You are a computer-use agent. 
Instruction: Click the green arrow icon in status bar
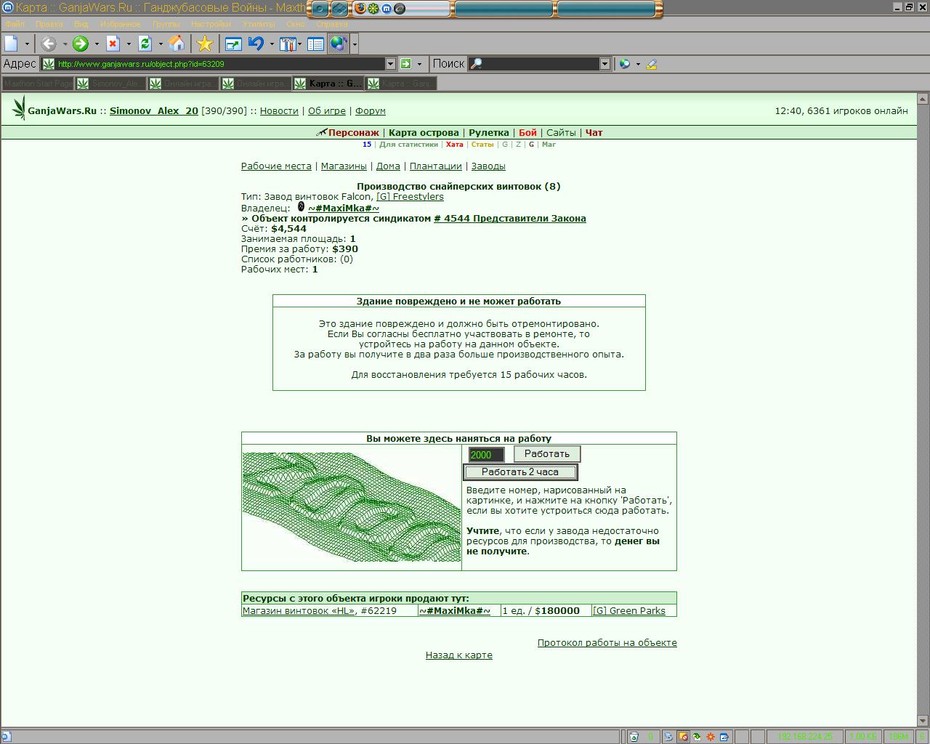[696, 737]
